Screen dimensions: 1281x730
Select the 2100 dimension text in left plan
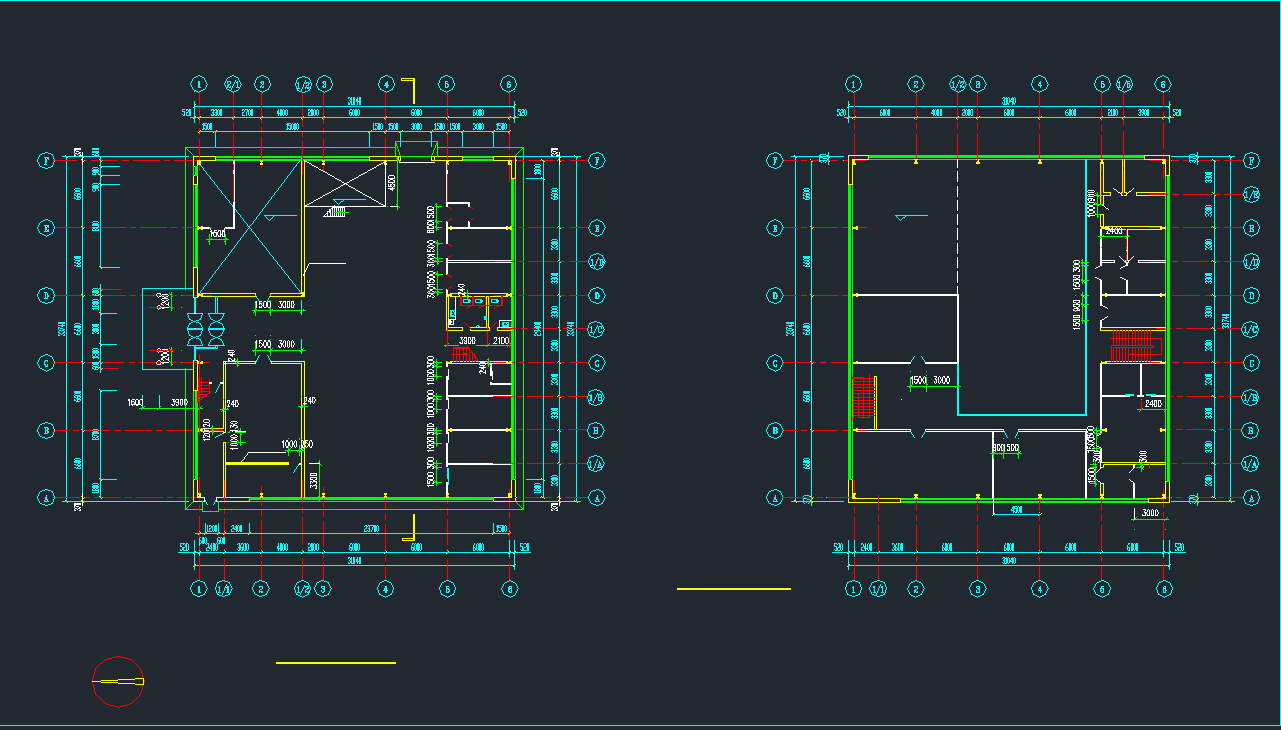tap(501, 342)
